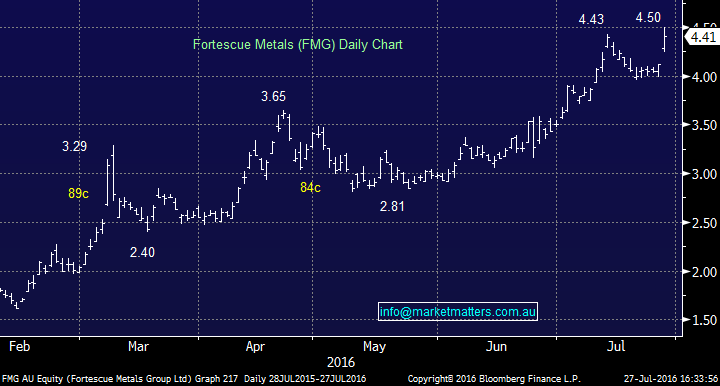Click the tall price bar under 3.29
Screen dimensions: 720x386
(113, 173)
